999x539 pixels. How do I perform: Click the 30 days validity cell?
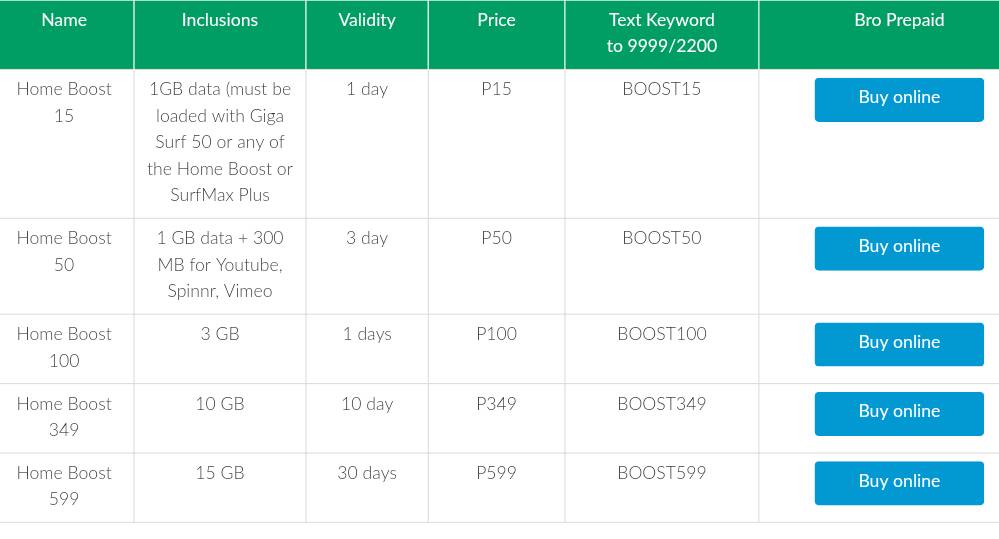tap(367, 473)
